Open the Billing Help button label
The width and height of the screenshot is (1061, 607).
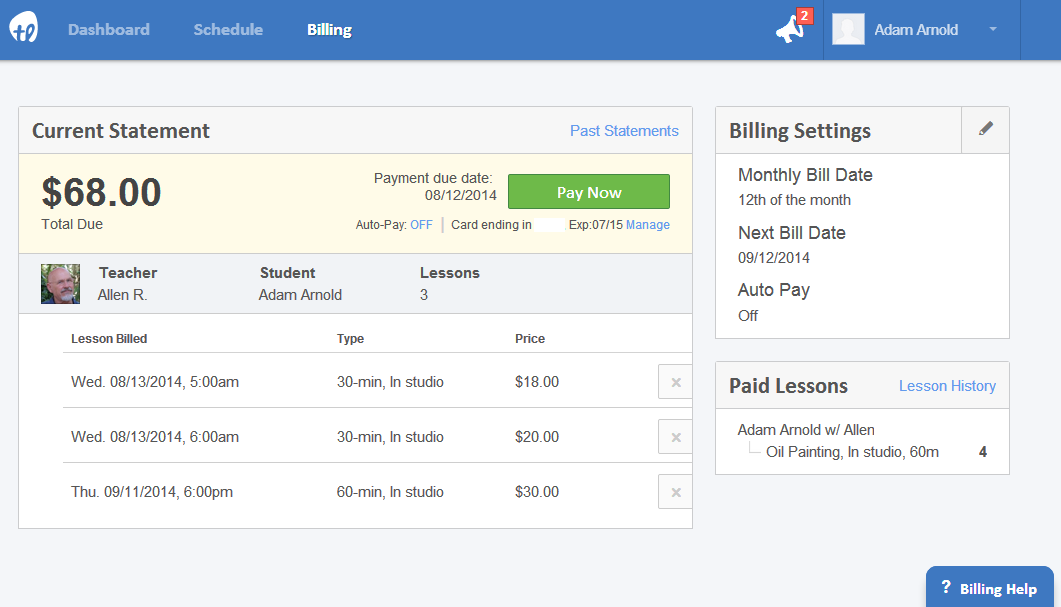(x=998, y=589)
